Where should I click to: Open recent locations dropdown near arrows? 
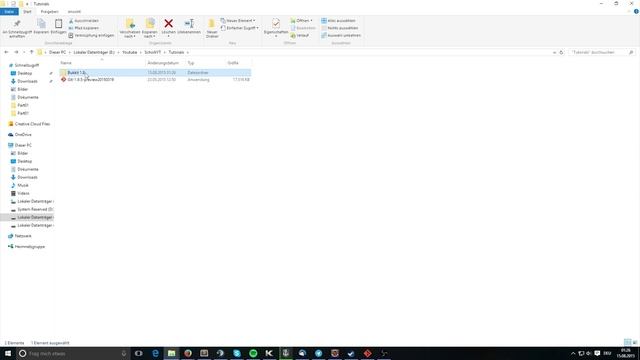click(x=24, y=52)
